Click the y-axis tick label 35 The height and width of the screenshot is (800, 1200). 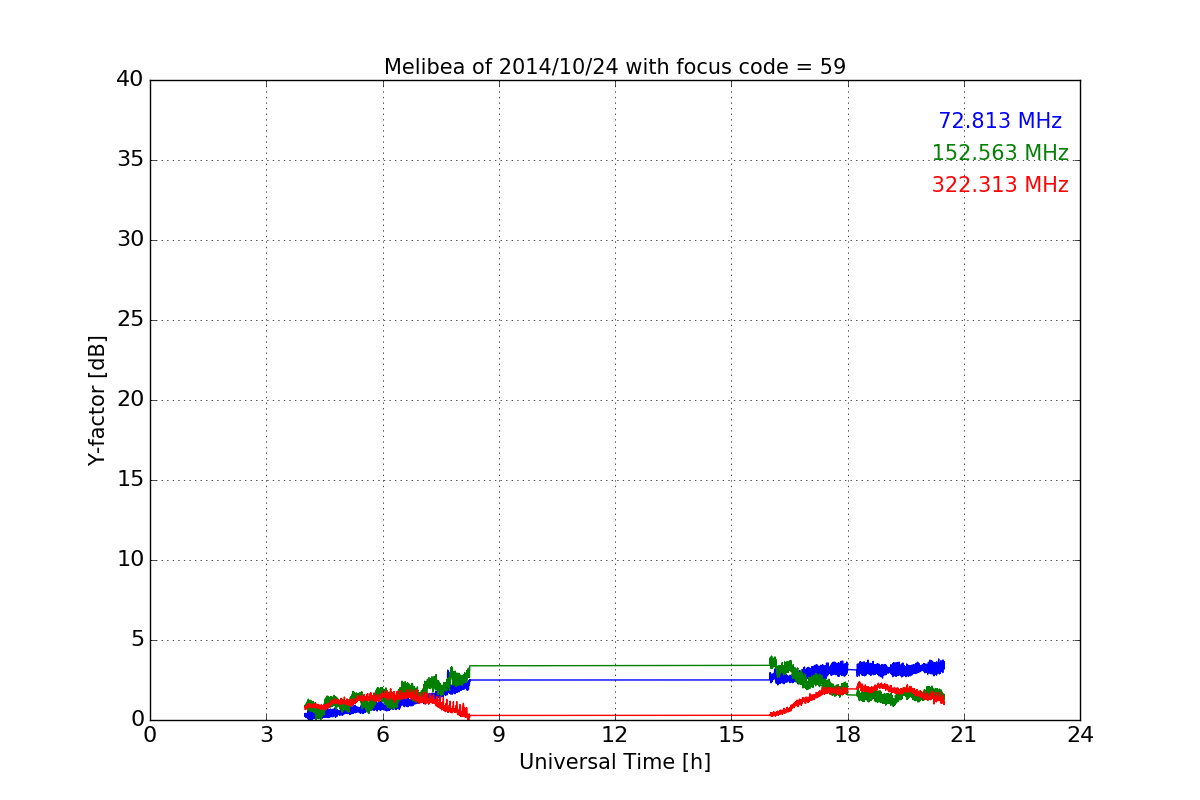[130, 160]
